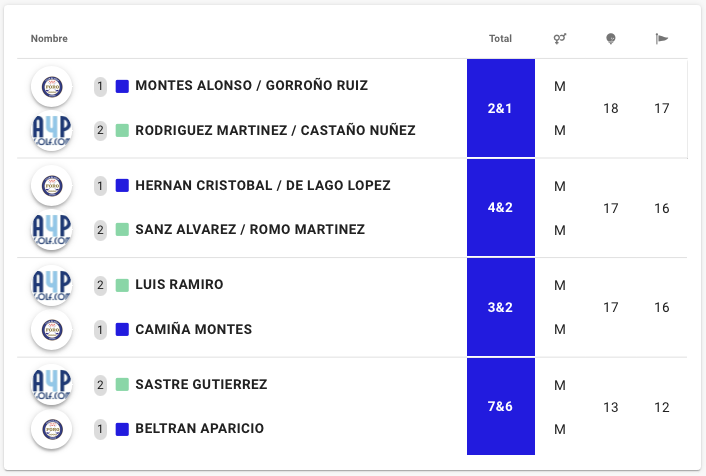Select the 3&2 match result cell

[500, 307]
